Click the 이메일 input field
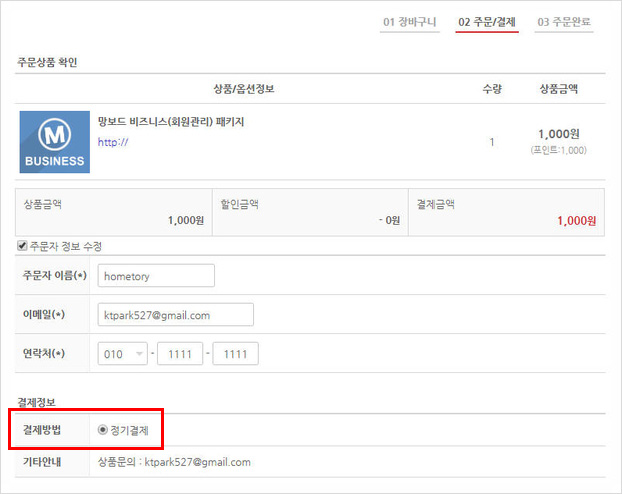The image size is (622, 494). pos(175,315)
